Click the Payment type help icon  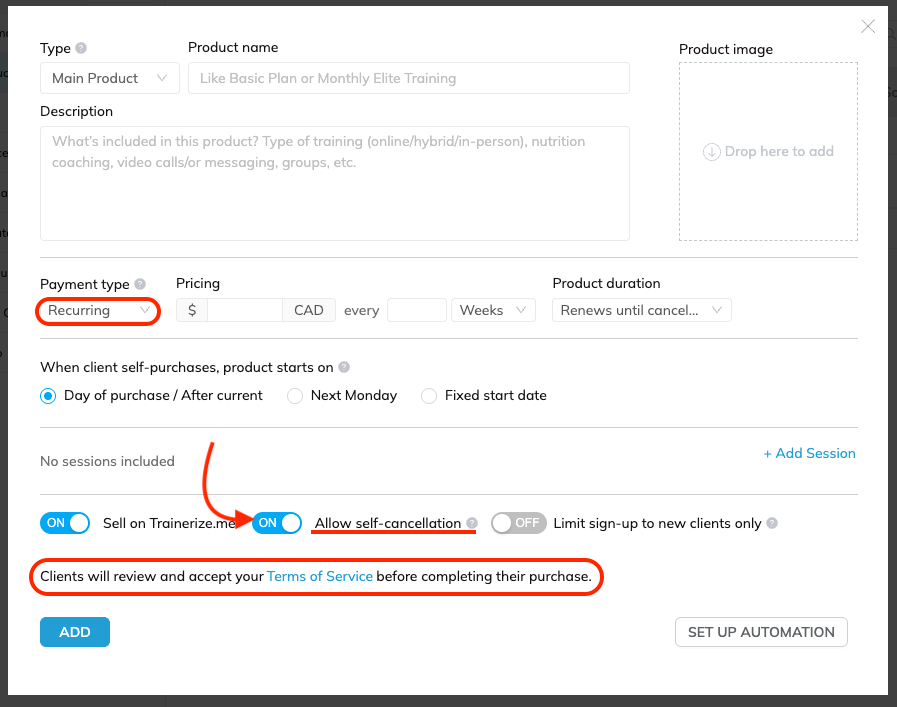140,284
